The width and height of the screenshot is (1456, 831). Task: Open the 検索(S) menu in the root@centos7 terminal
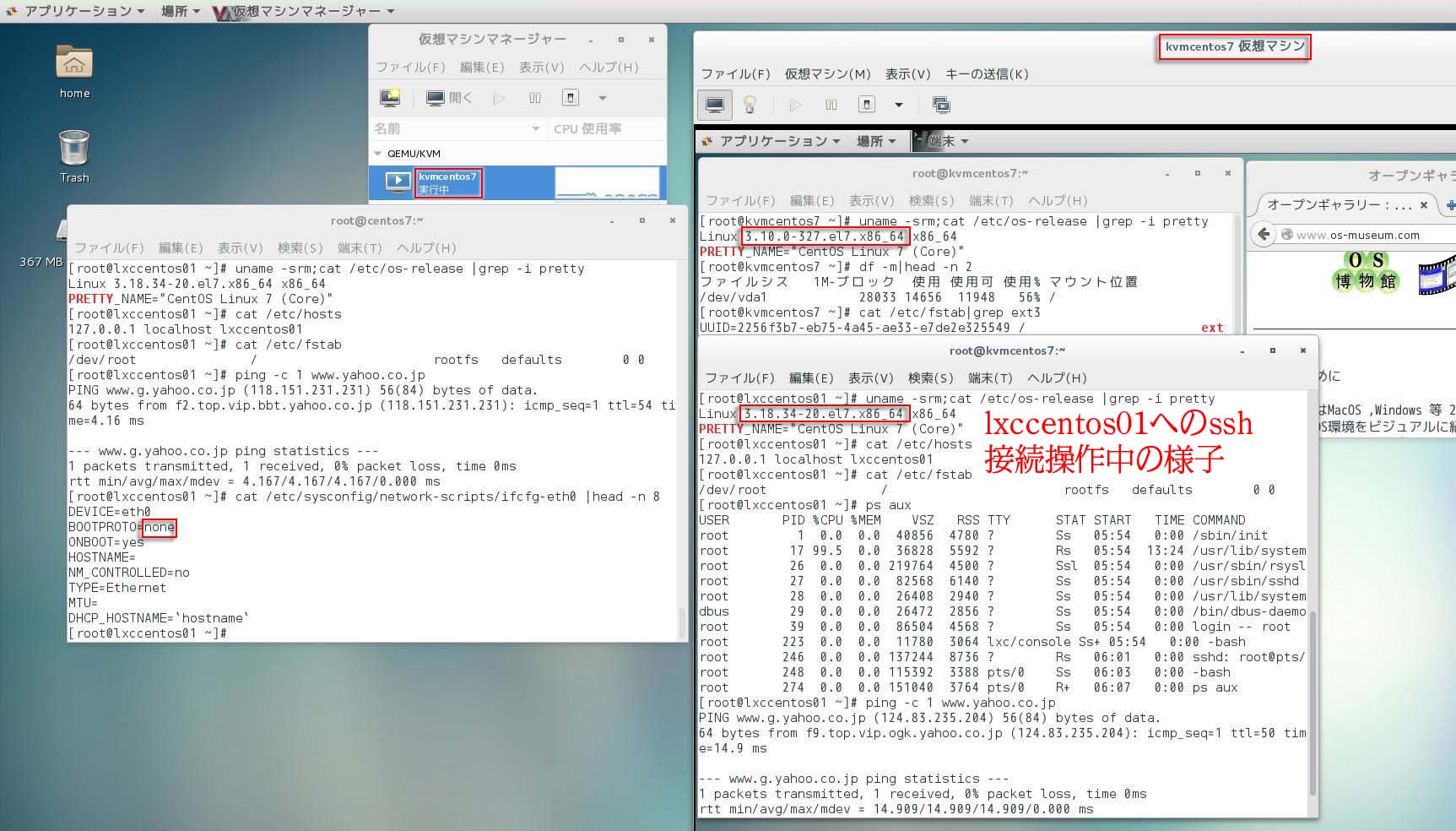[x=300, y=247]
